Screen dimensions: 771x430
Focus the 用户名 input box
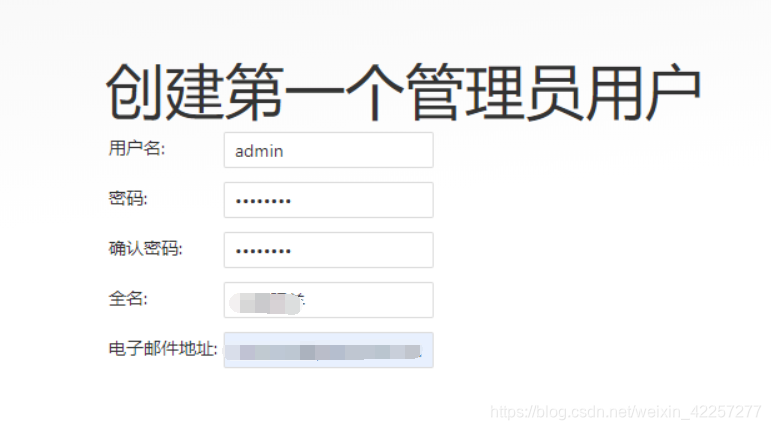pyautogui.click(x=328, y=150)
